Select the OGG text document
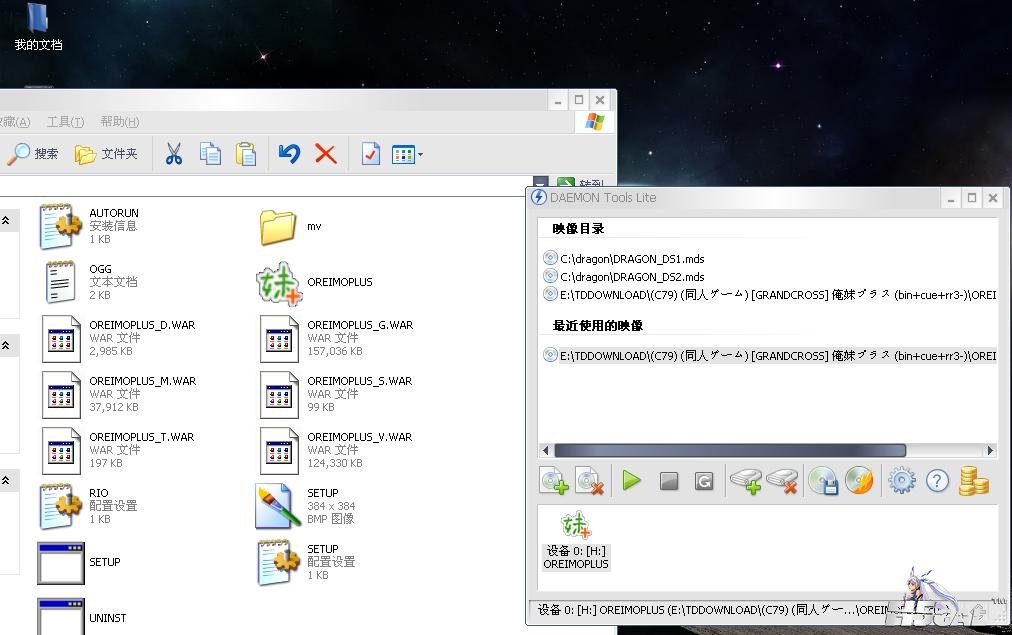The width and height of the screenshot is (1012, 635). [x=90, y=282]
